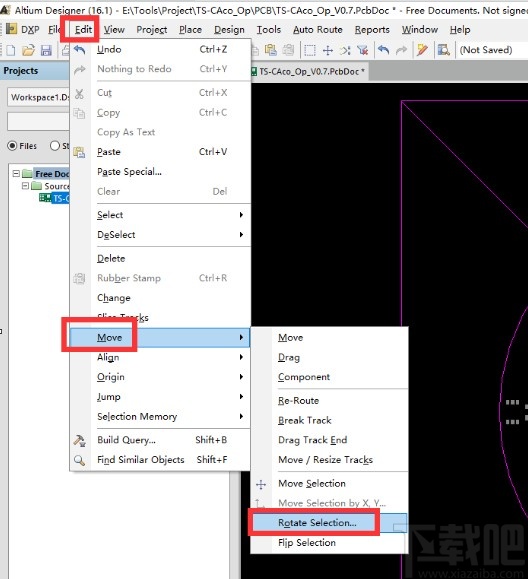
Task: Click the Workspace1 field in Projects panel
Action: pyautogui.click(x=38, y=97)
